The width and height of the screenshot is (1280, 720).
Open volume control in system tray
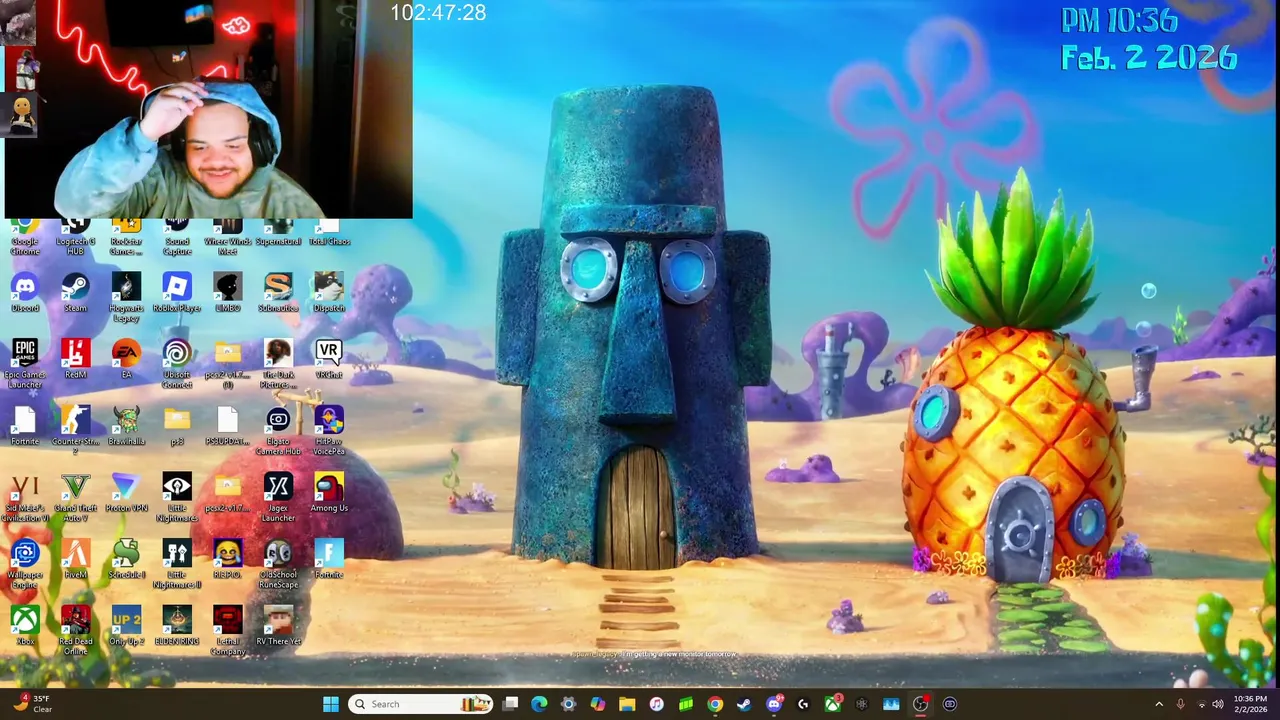point(1217,704)
